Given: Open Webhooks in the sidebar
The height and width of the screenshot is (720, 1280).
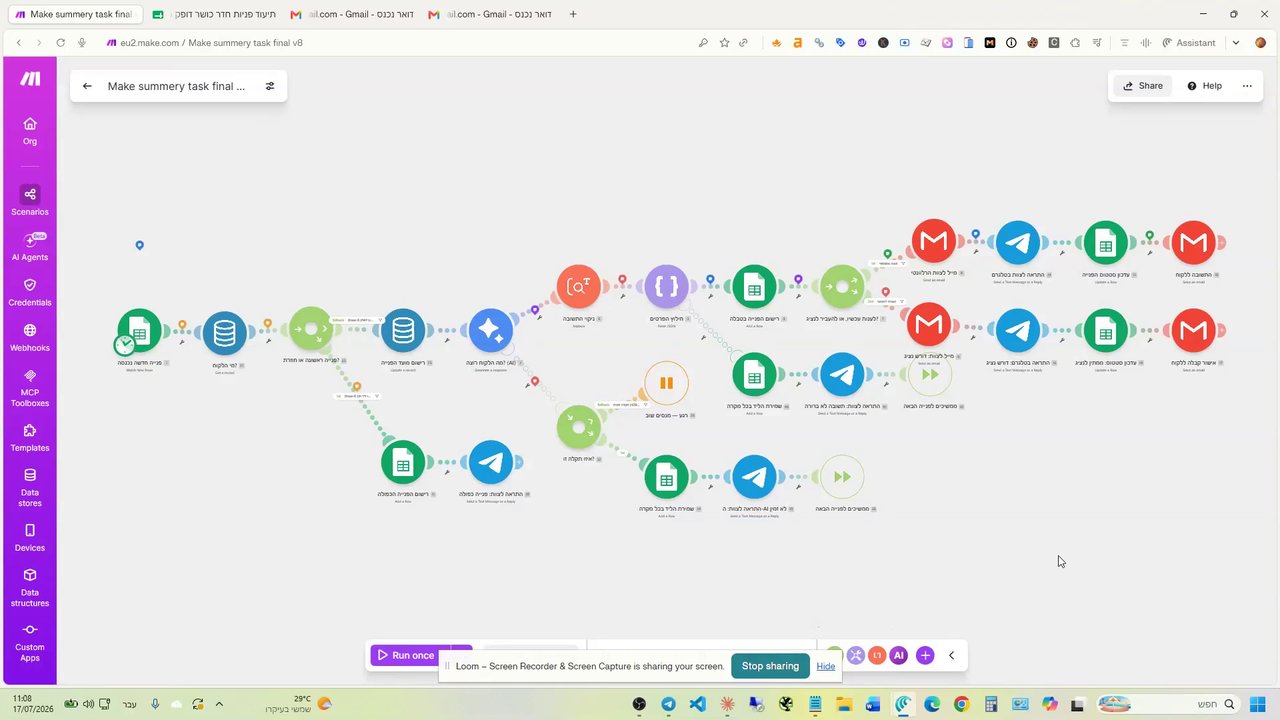Looking at the screenshot, I should click(30, 337).
